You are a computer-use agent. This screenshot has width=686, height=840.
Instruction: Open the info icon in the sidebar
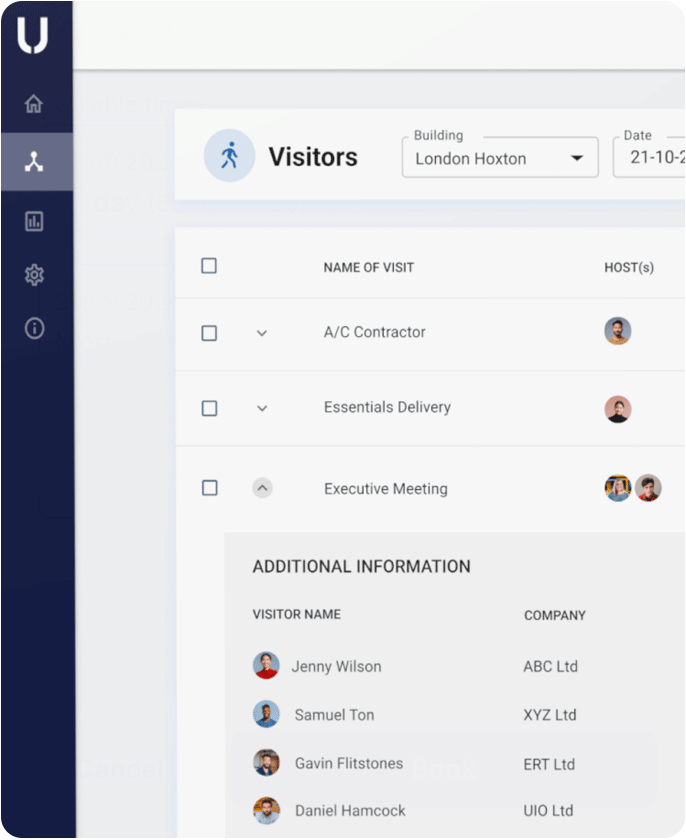(34, 328)
